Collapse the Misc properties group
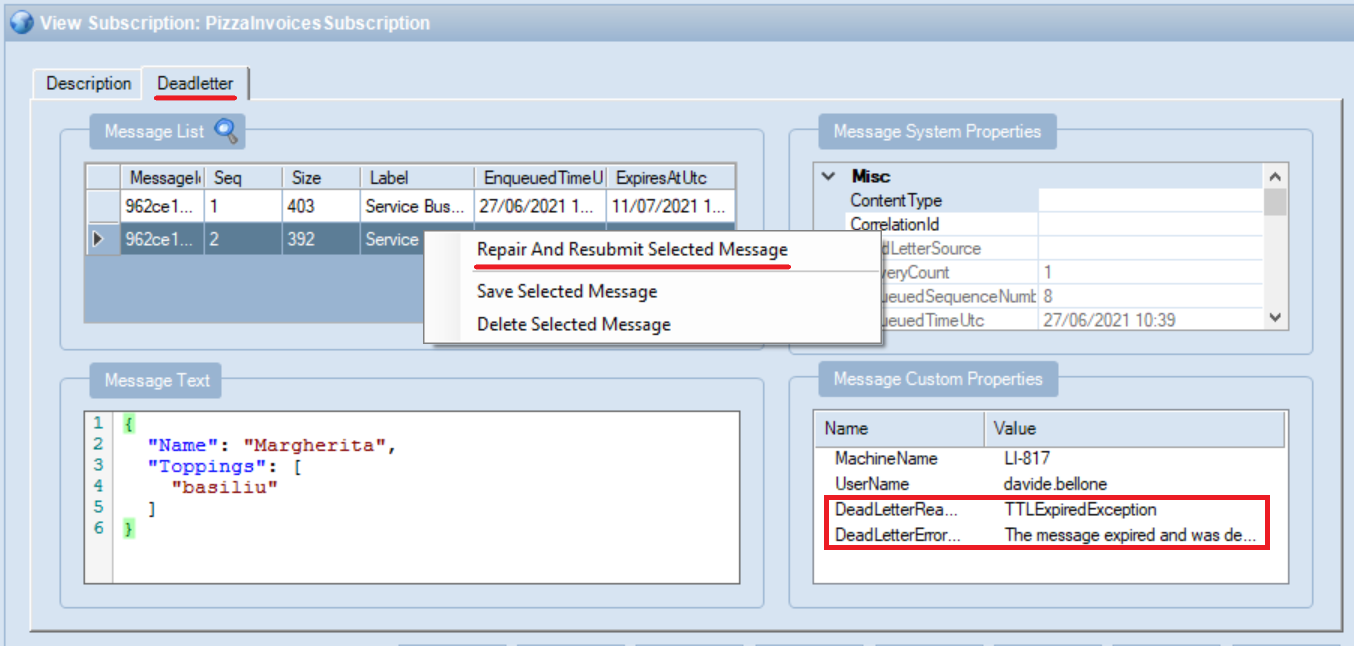Screen dimensions: 1354x646 tap(828, 176)
